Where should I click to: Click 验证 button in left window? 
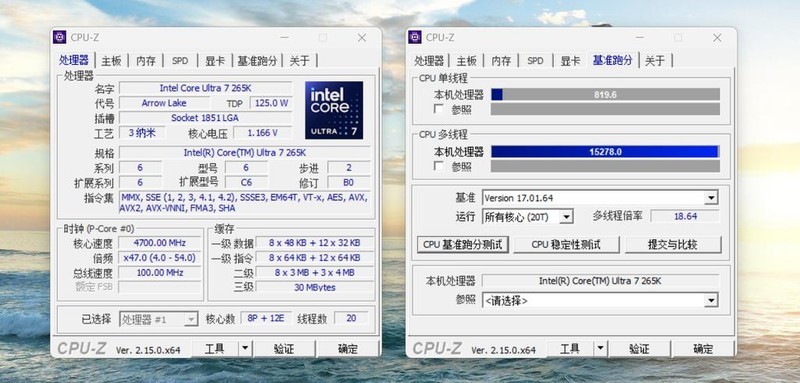point(284,349)
